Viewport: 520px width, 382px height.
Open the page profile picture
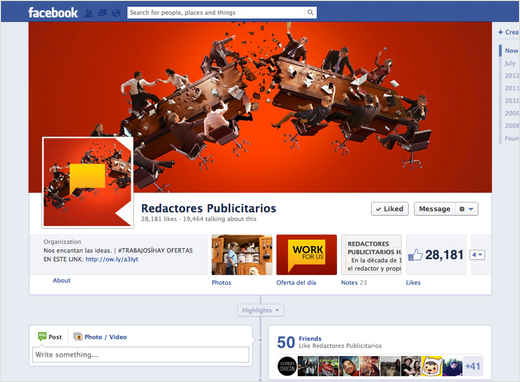(88, 182)
